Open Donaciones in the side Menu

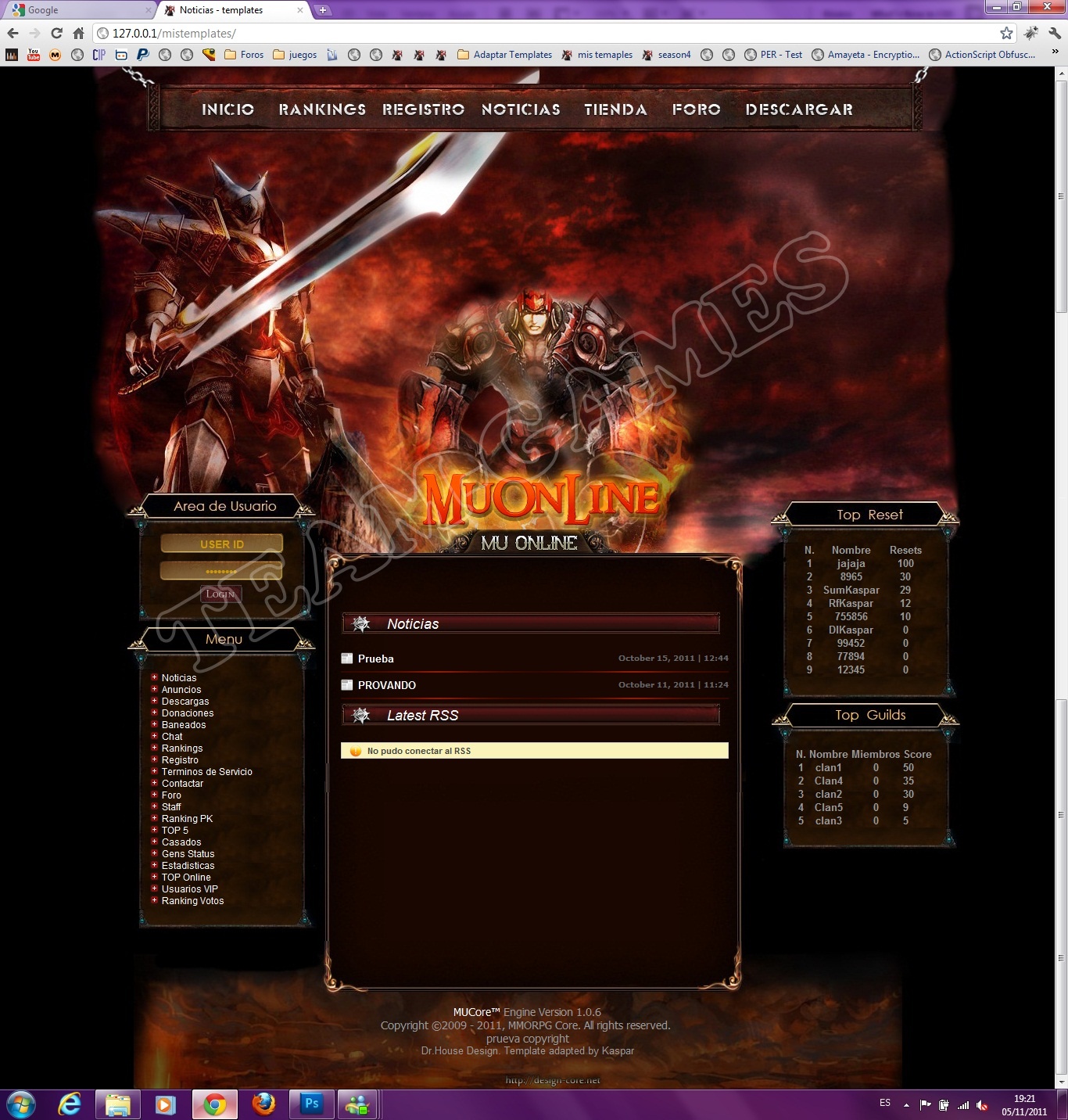188,713
